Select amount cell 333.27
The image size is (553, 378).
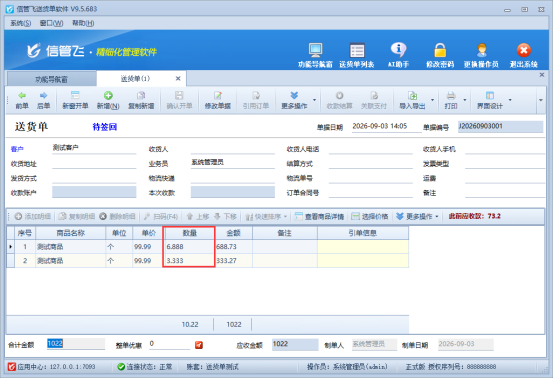pos(233,261)
